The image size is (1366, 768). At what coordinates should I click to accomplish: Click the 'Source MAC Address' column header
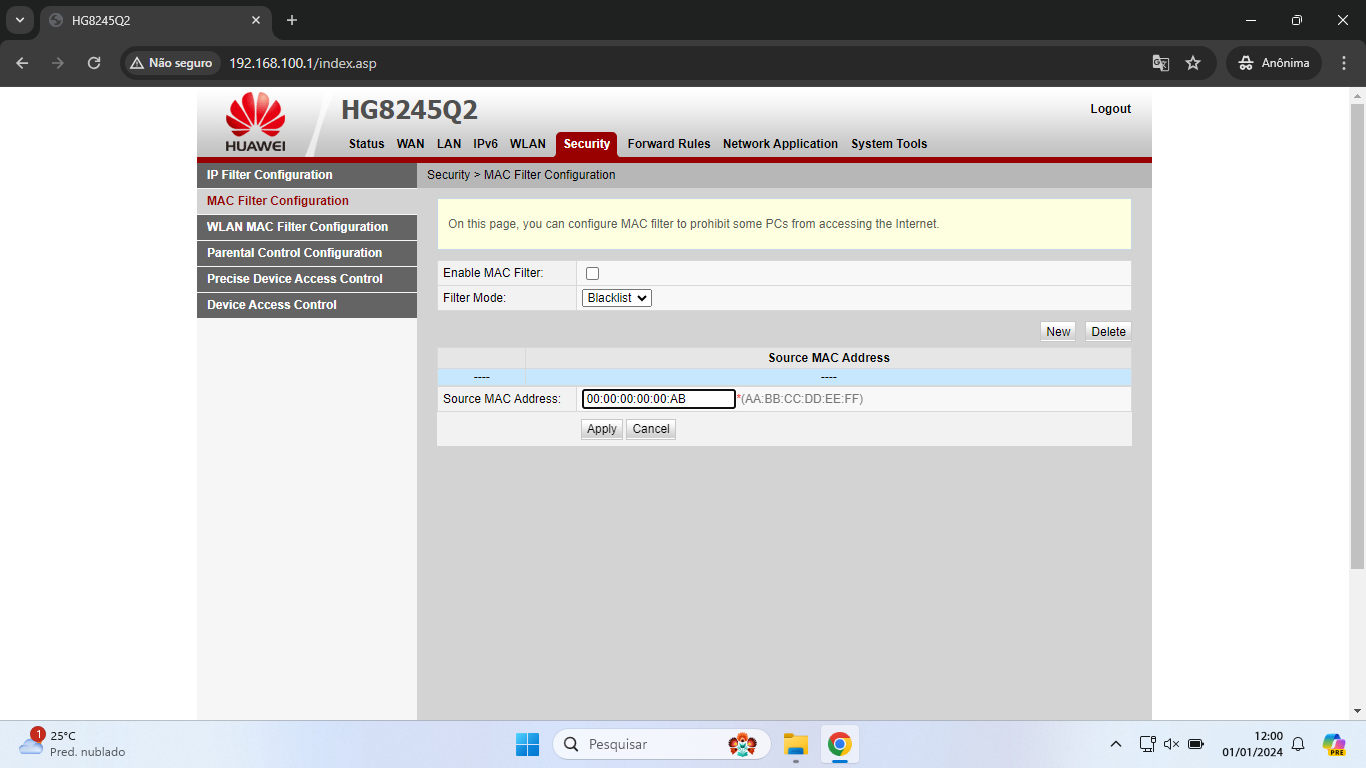[x=829, y=358]
